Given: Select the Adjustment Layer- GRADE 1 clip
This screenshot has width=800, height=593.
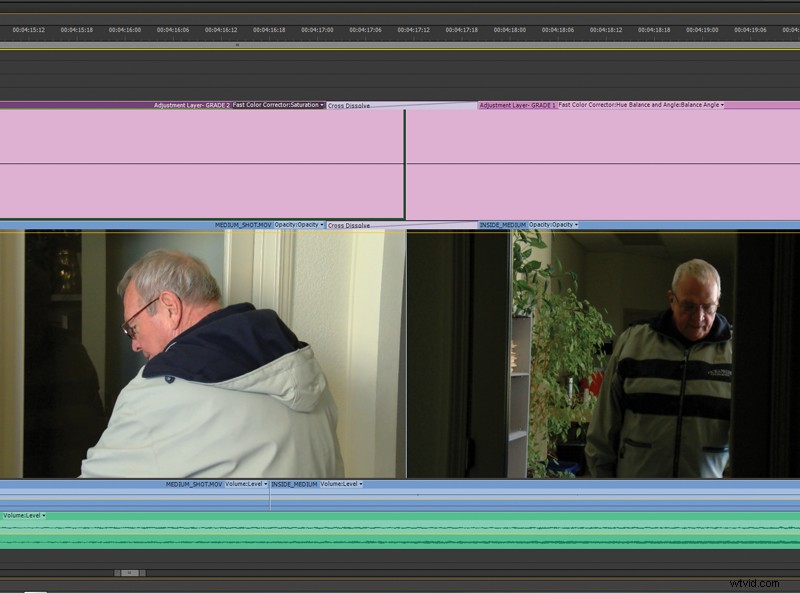Looking at the screenshot, I should (x=600, y=160).
